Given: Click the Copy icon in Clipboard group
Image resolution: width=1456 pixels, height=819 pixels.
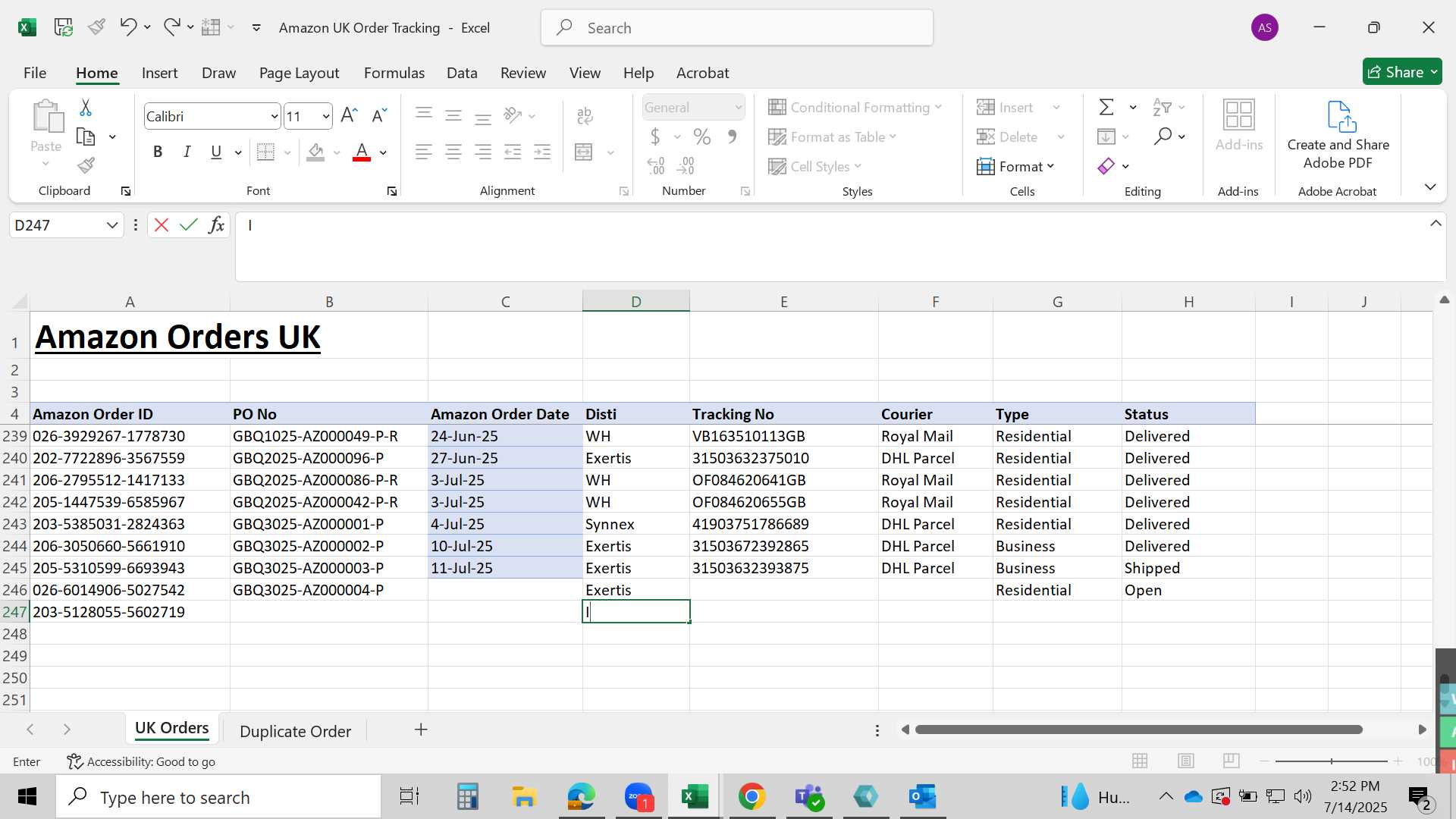Looking at the screenshot, I should click(86, 137).
